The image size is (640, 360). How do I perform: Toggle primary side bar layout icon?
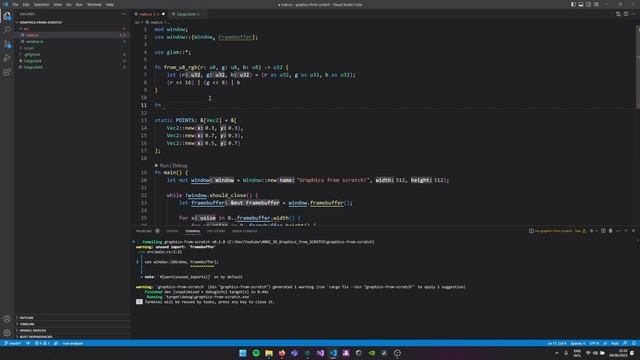coord(573,4)
